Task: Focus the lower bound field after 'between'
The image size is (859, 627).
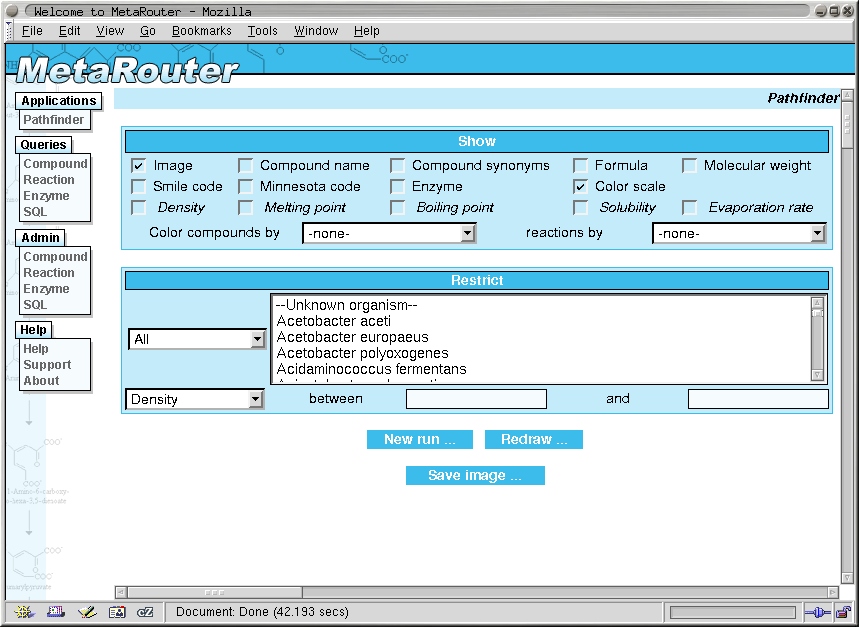Action: click(476, 399)
